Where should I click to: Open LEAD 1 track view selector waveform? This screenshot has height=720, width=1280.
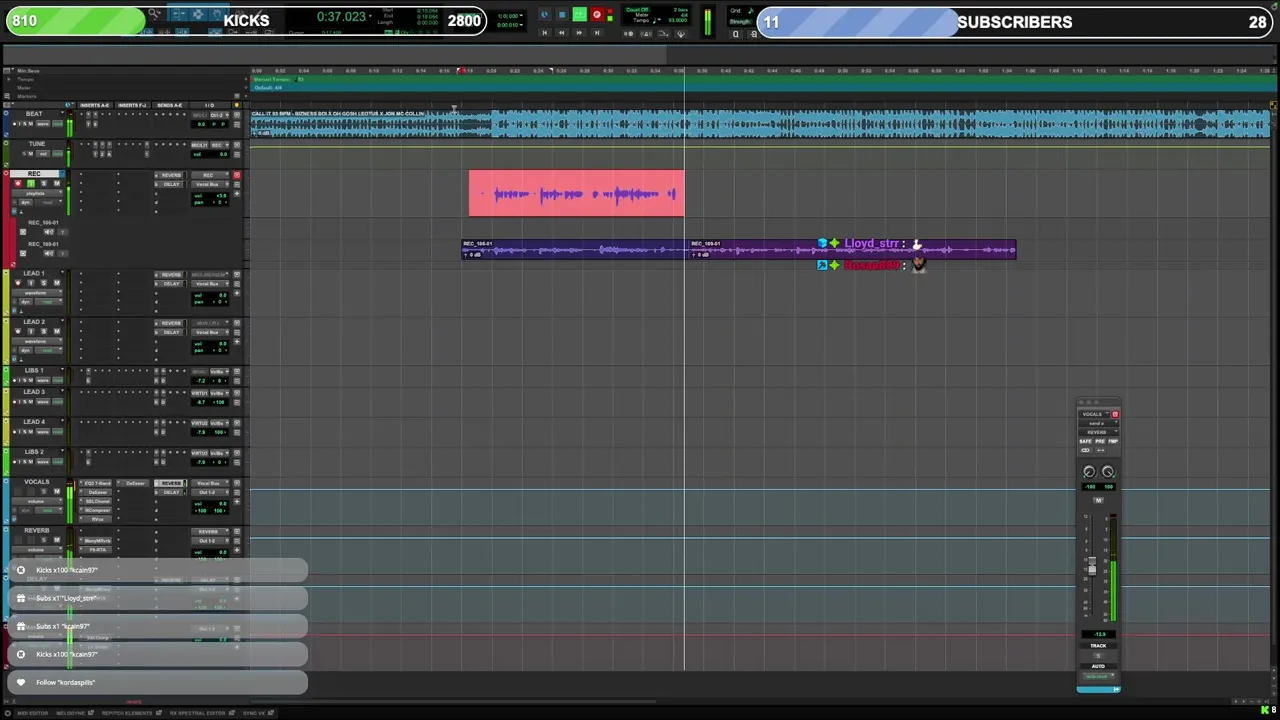tap(36, 292)
